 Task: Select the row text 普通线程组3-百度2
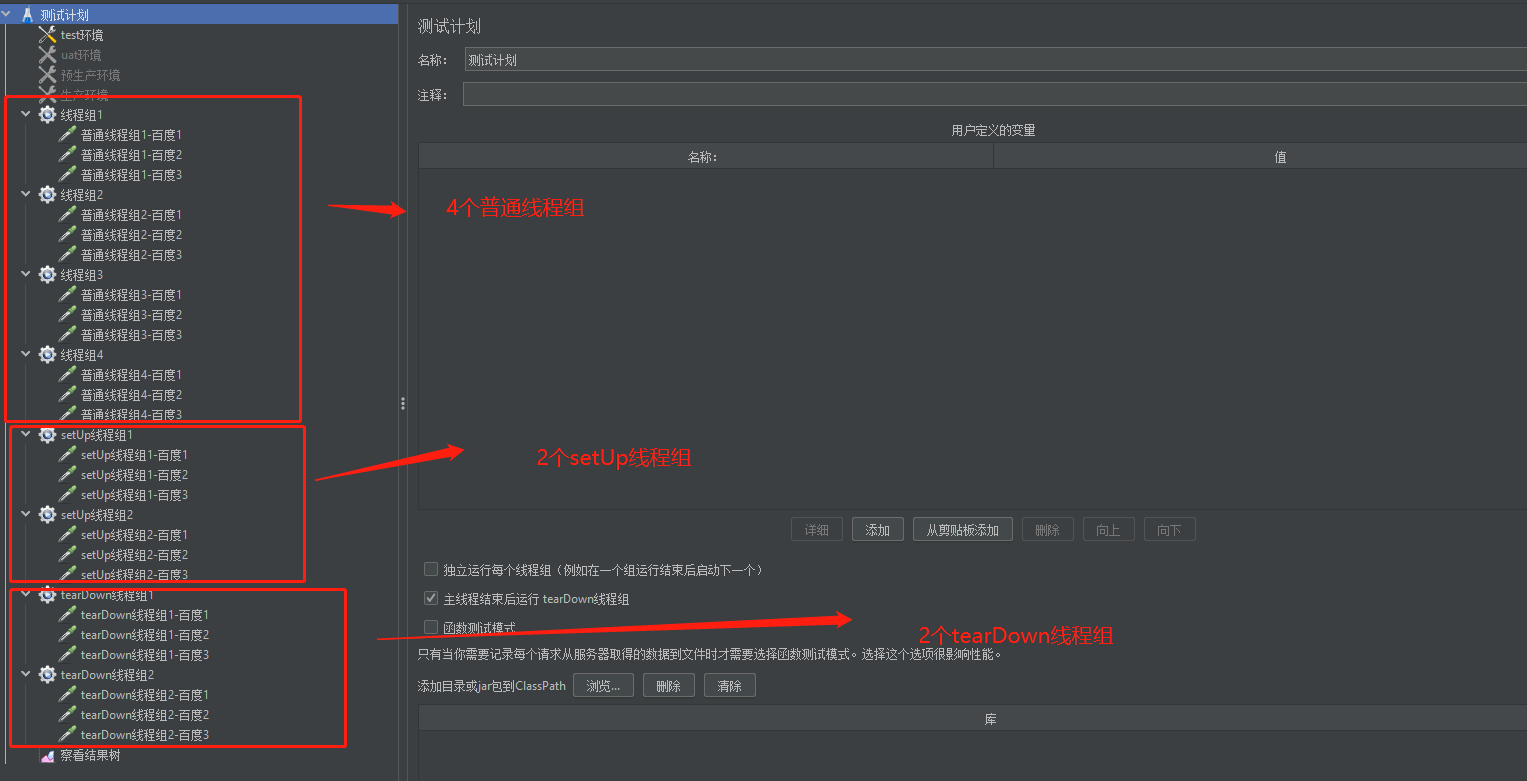(131, 315)
